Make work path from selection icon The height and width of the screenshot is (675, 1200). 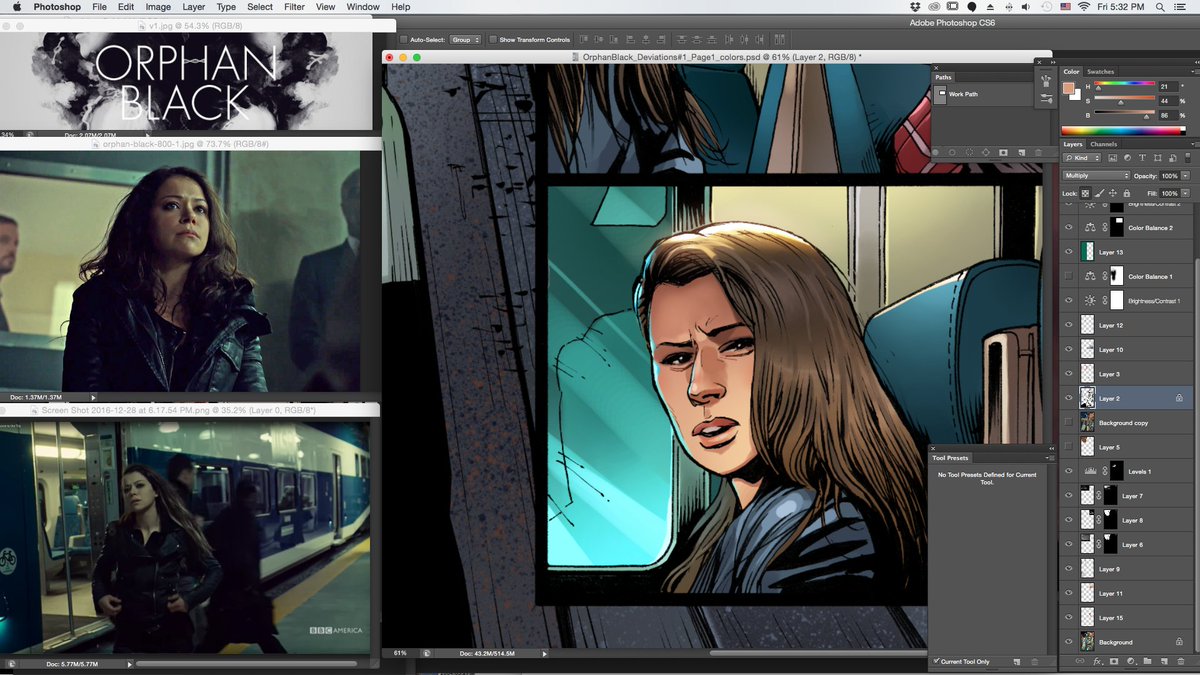tap(986, 152)
